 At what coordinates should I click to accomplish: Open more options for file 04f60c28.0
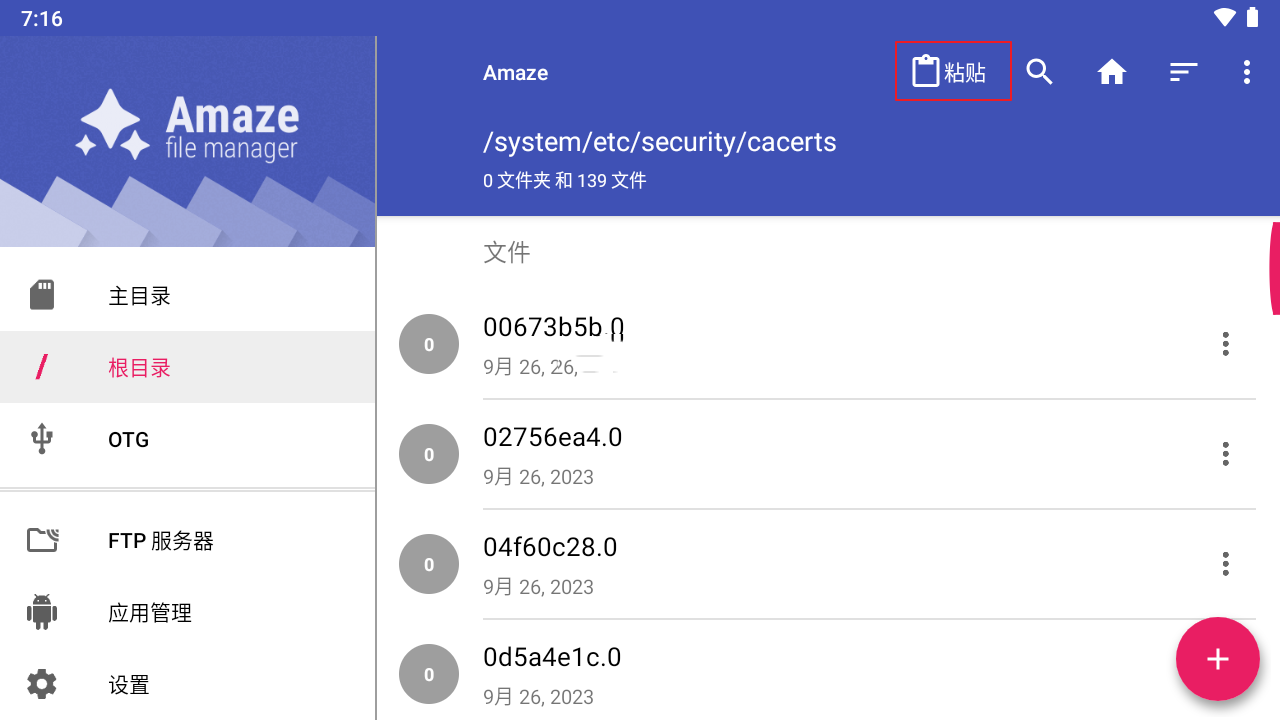tap(1225, 564)
